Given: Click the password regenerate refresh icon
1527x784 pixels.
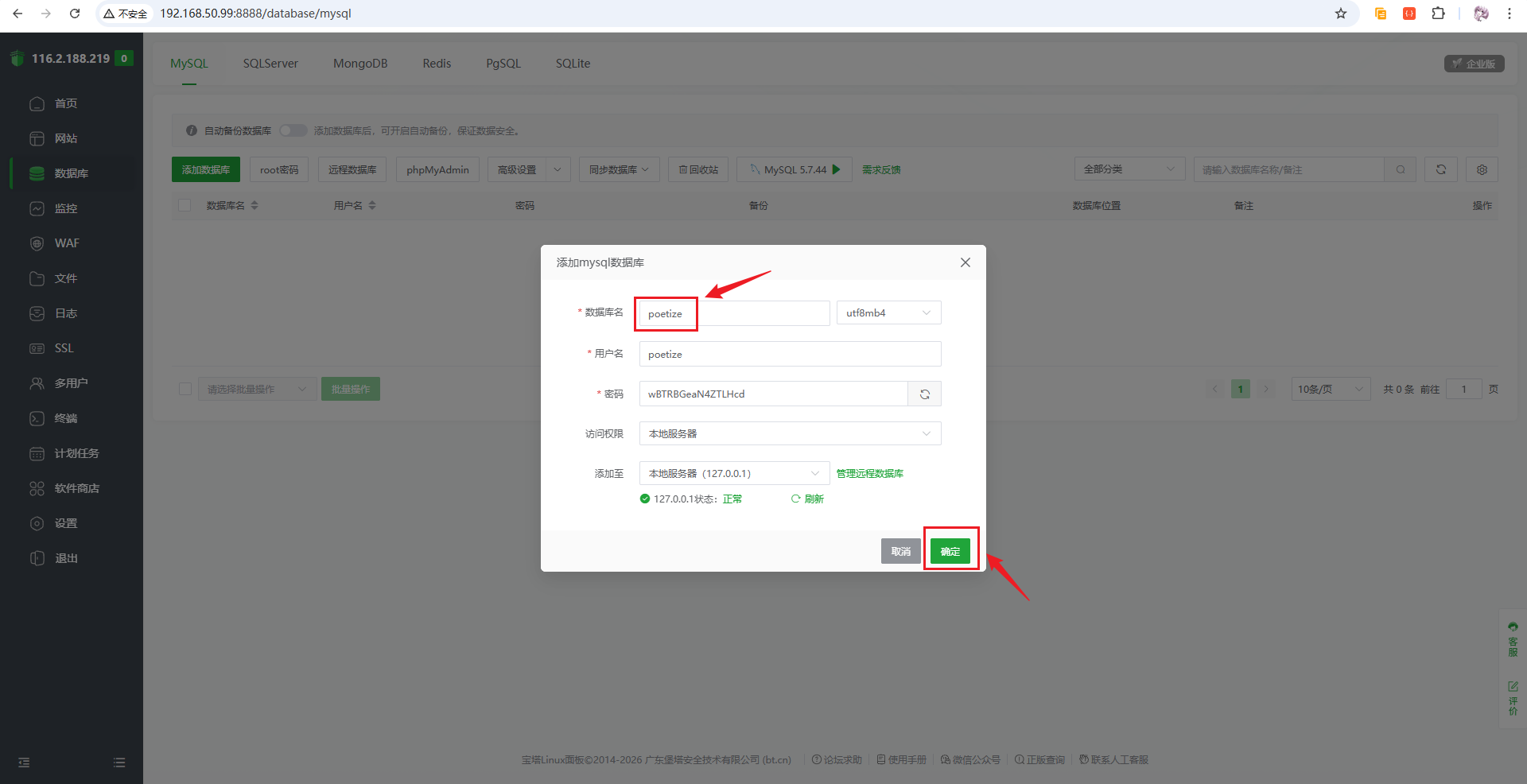Looking at the screenshot, I should click(924, 394).
